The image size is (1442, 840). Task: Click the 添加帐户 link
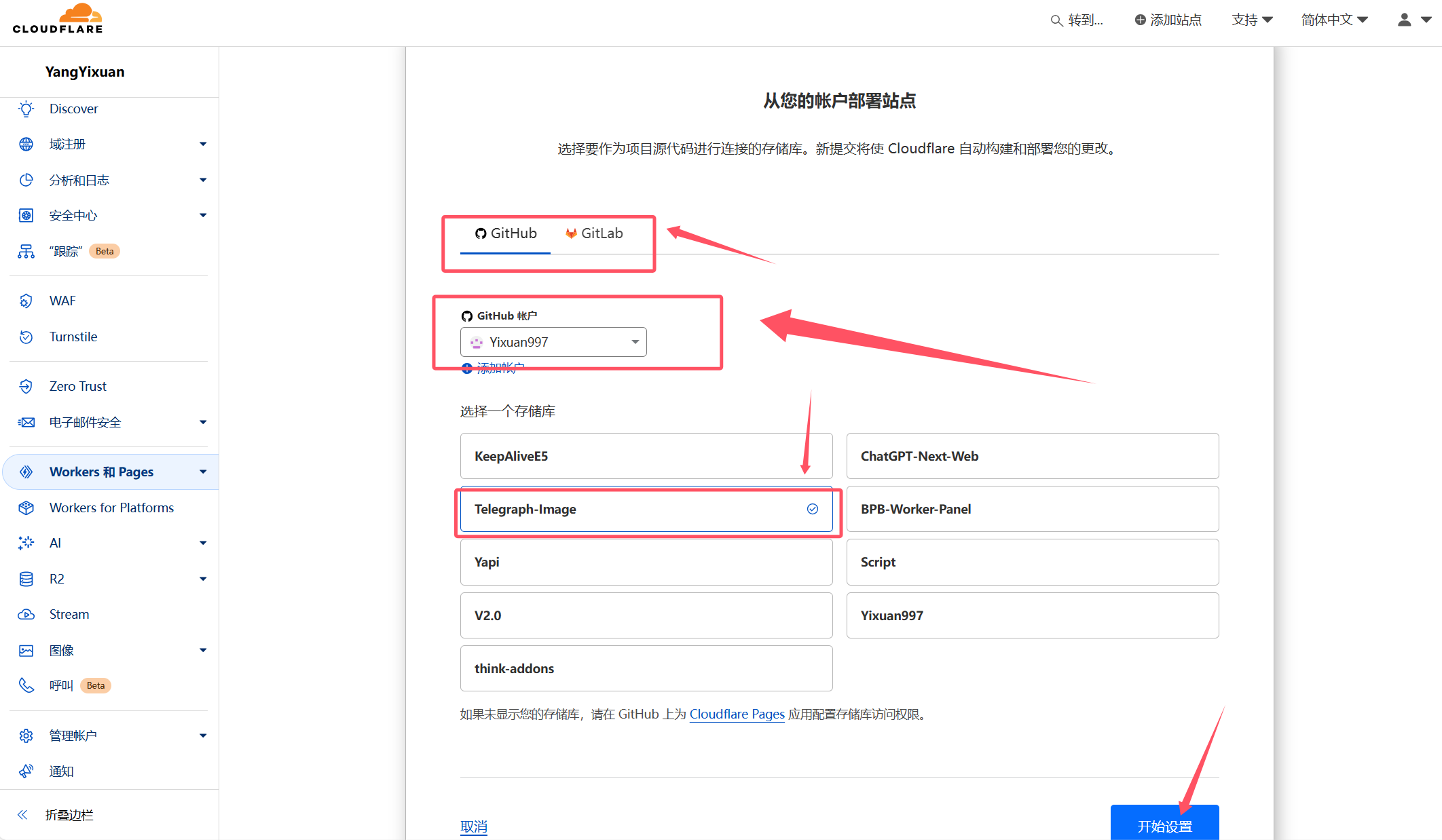tap(494, 368)
